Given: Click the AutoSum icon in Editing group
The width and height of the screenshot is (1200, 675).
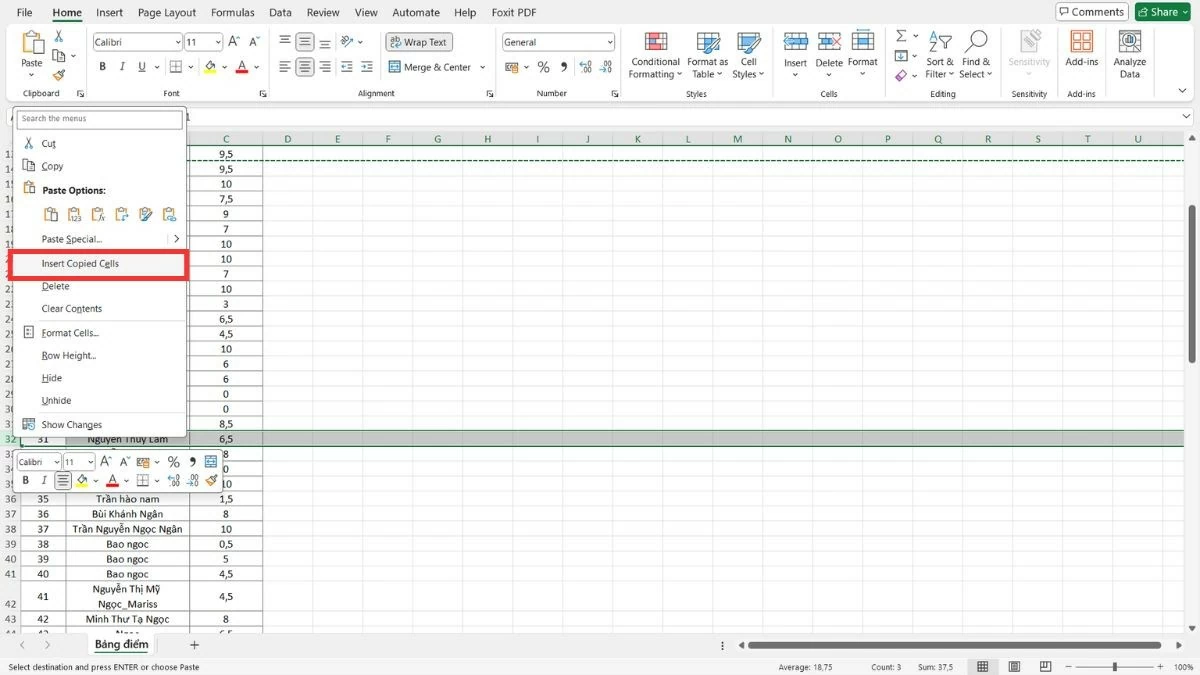Looking at the screenshot, I should 899,33.
